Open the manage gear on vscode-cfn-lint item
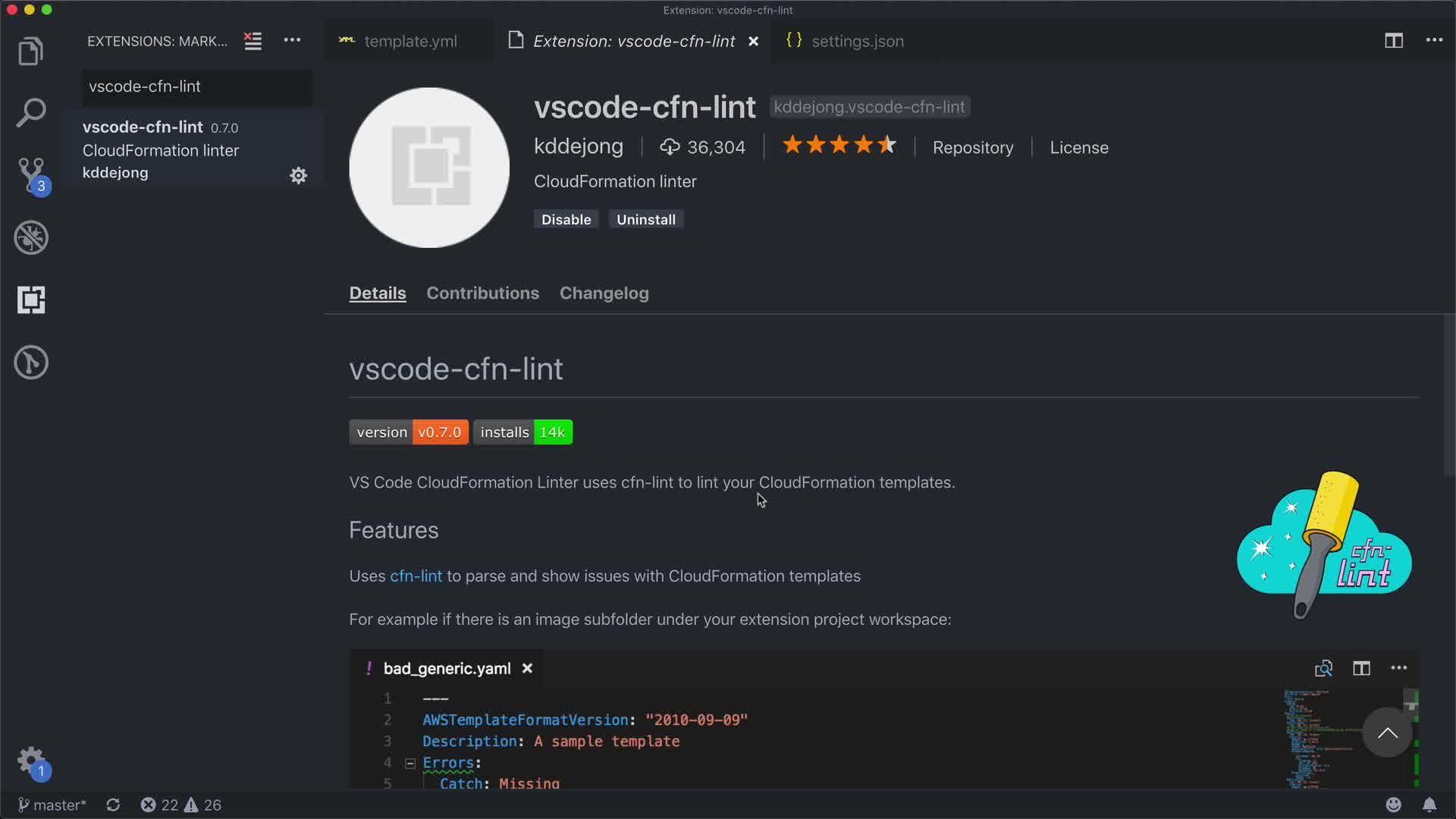 coord(298,176)
